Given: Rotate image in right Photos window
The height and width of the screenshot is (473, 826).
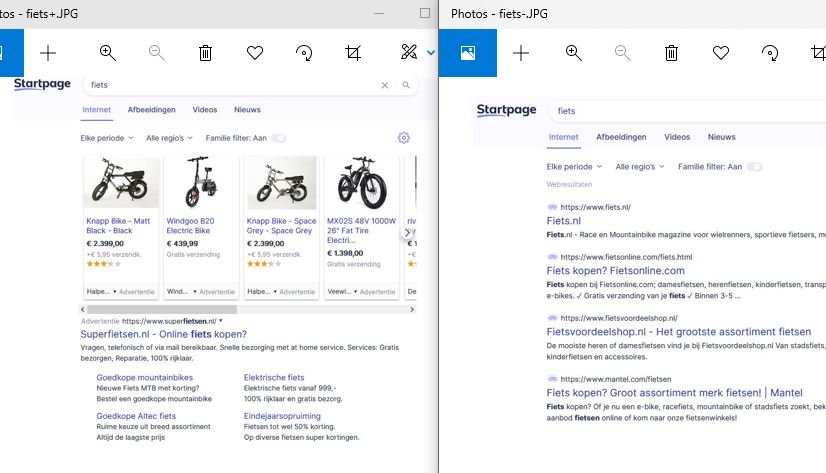Looking at the screenshot, I should [770, 53].
